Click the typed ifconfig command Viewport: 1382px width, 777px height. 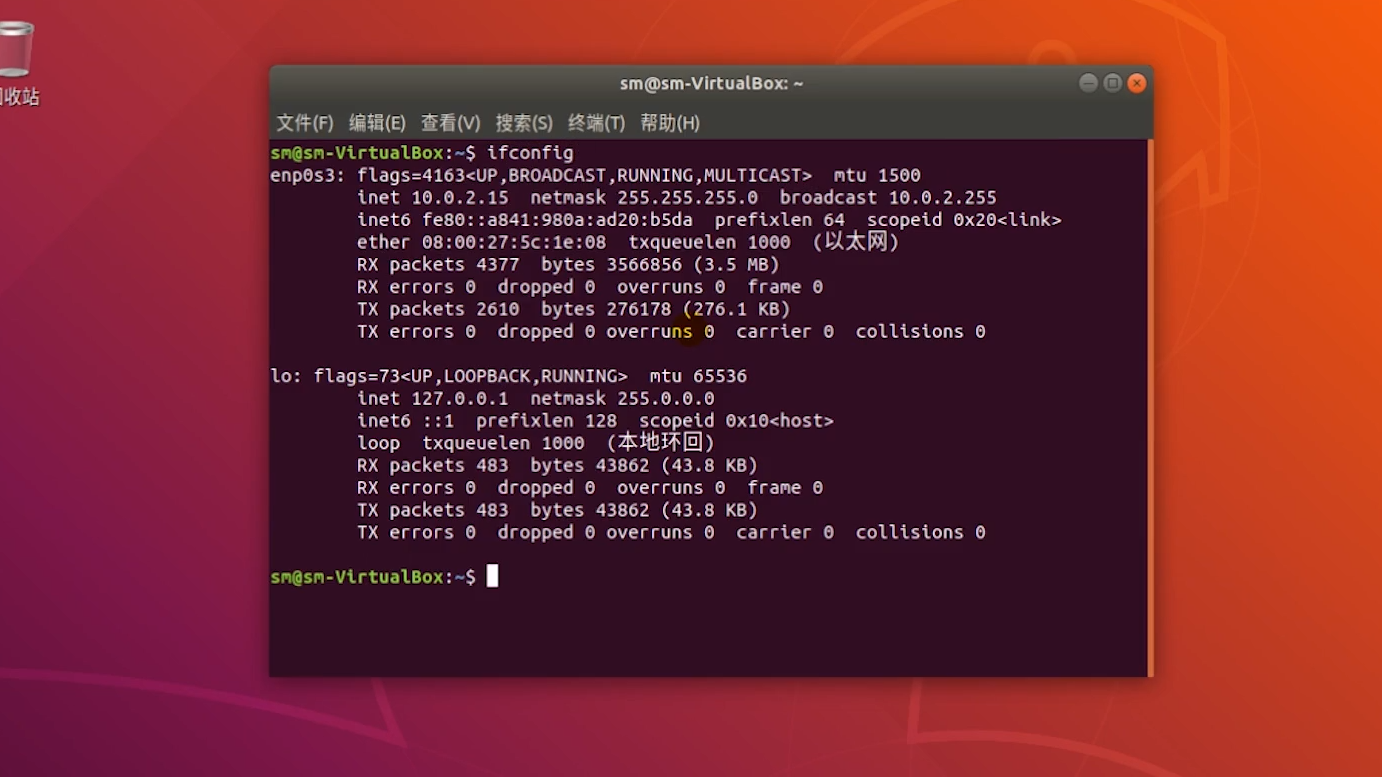tap(530, 153)
